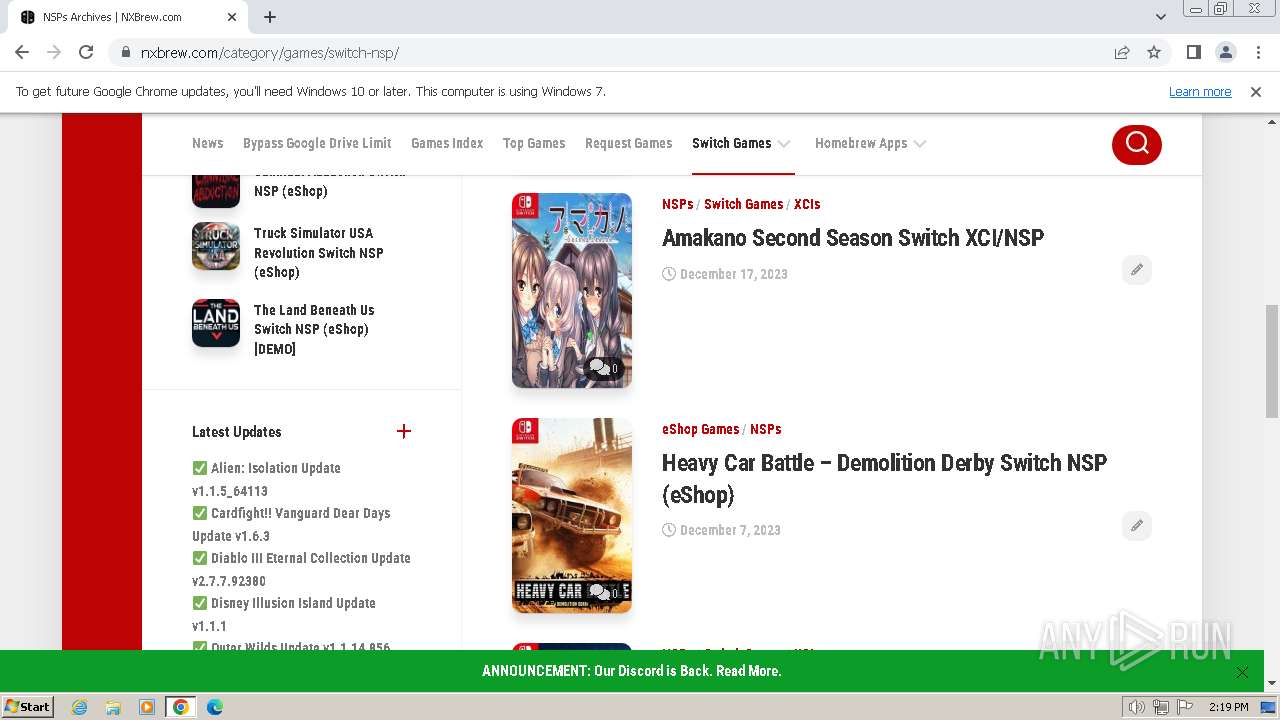Toggle the Chrome side panel icon
Viewport: 1280px width, 720px height.
click(1193, 52)
